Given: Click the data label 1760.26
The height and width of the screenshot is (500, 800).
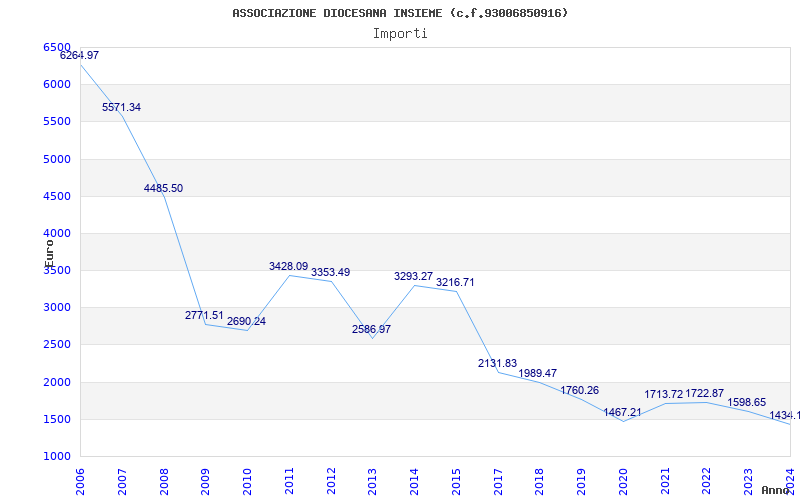Looking at the screenshot, I should (580, 390).
